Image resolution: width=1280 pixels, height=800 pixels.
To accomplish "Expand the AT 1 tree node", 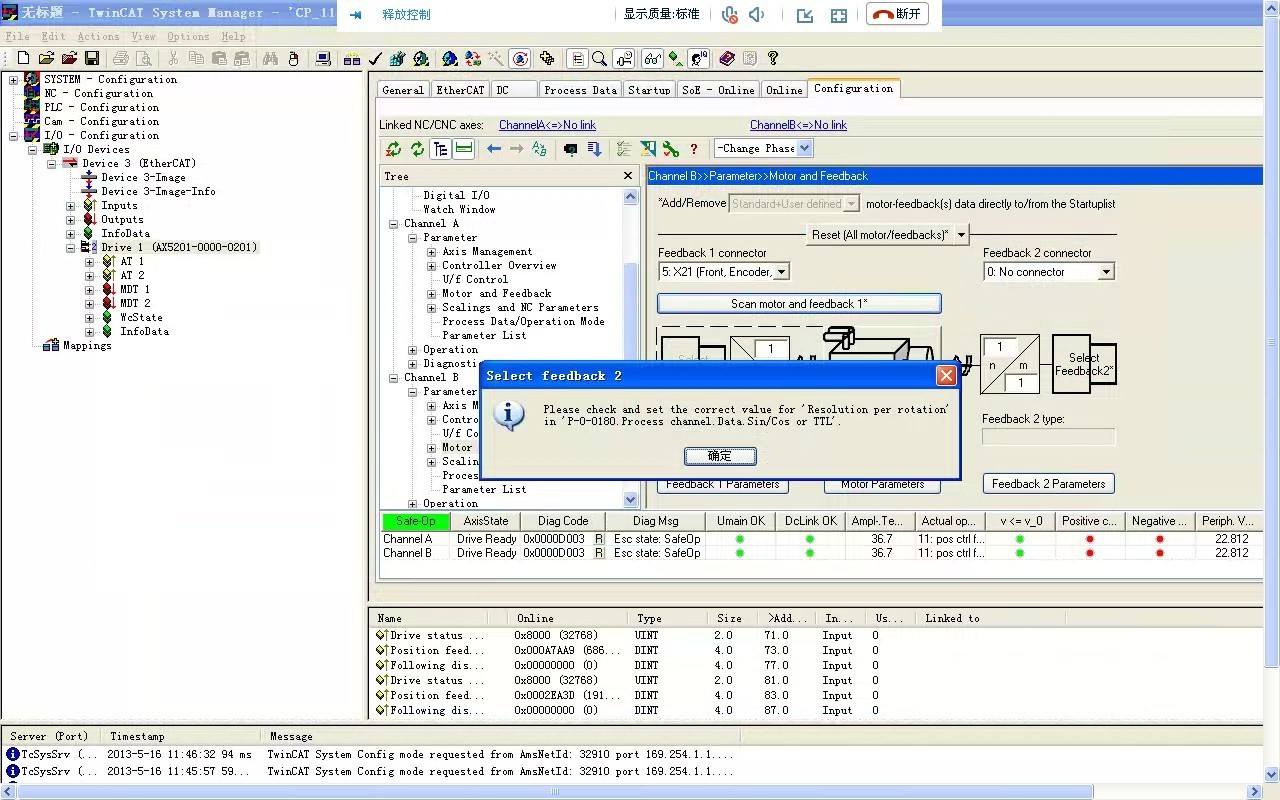I will [89, 261].
